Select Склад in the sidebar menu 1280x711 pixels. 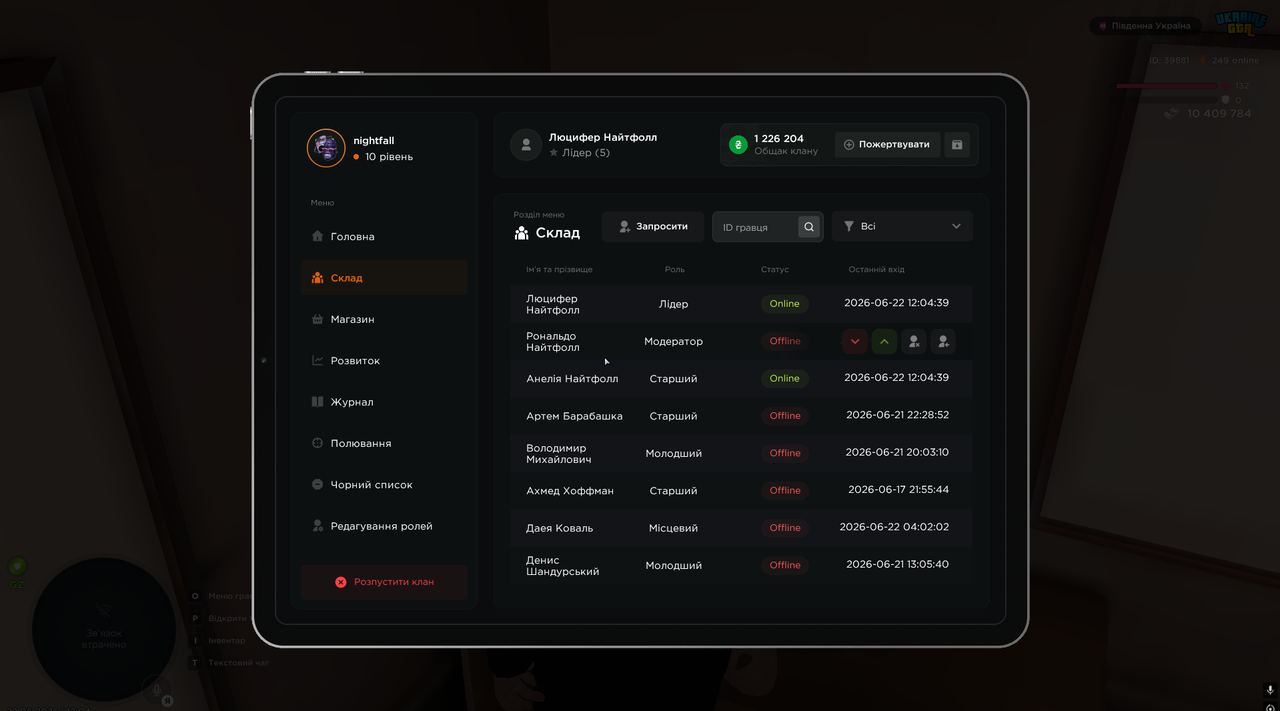click(384, 278)
